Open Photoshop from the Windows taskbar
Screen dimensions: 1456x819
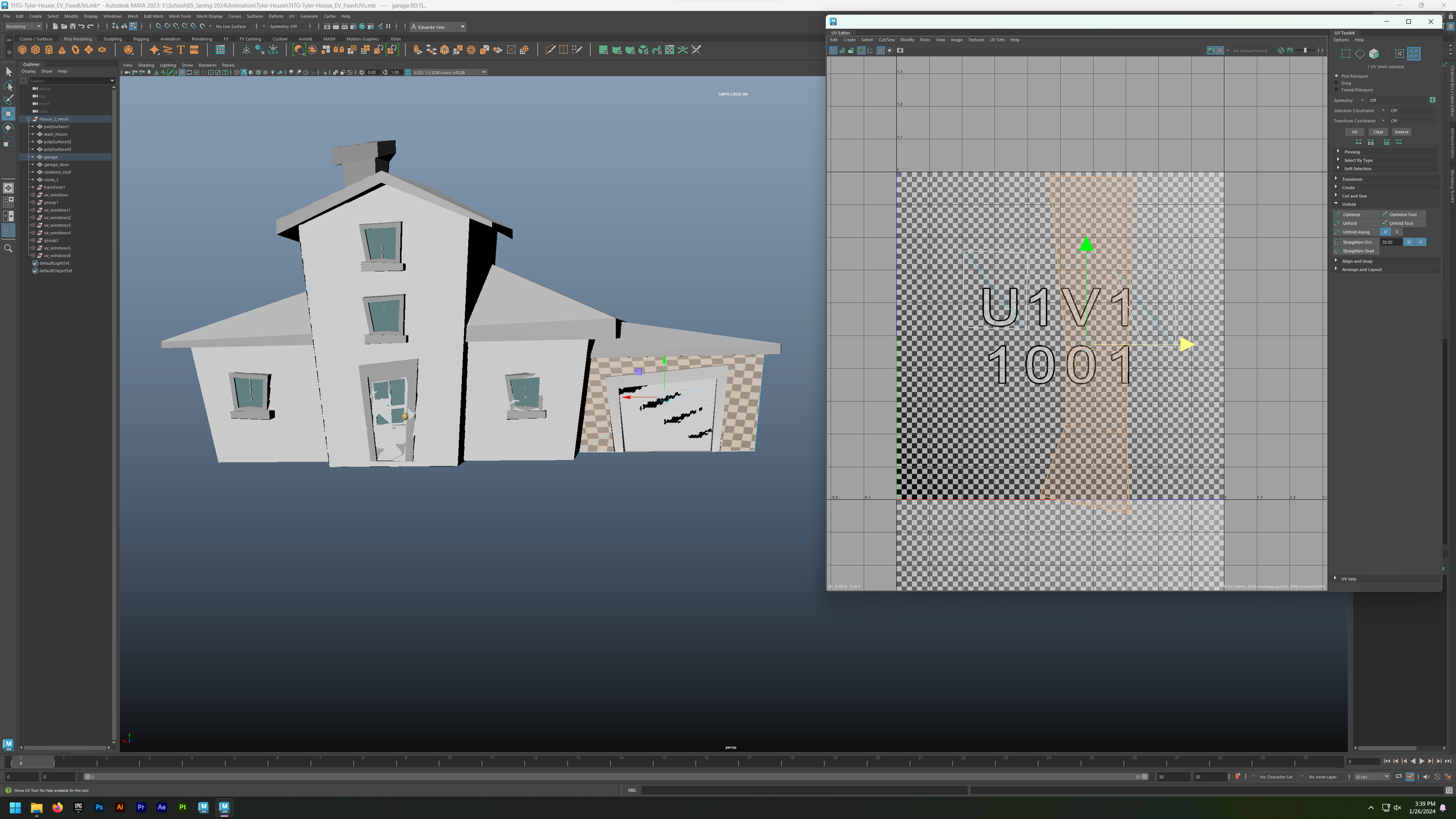click(x=99, y=807)
